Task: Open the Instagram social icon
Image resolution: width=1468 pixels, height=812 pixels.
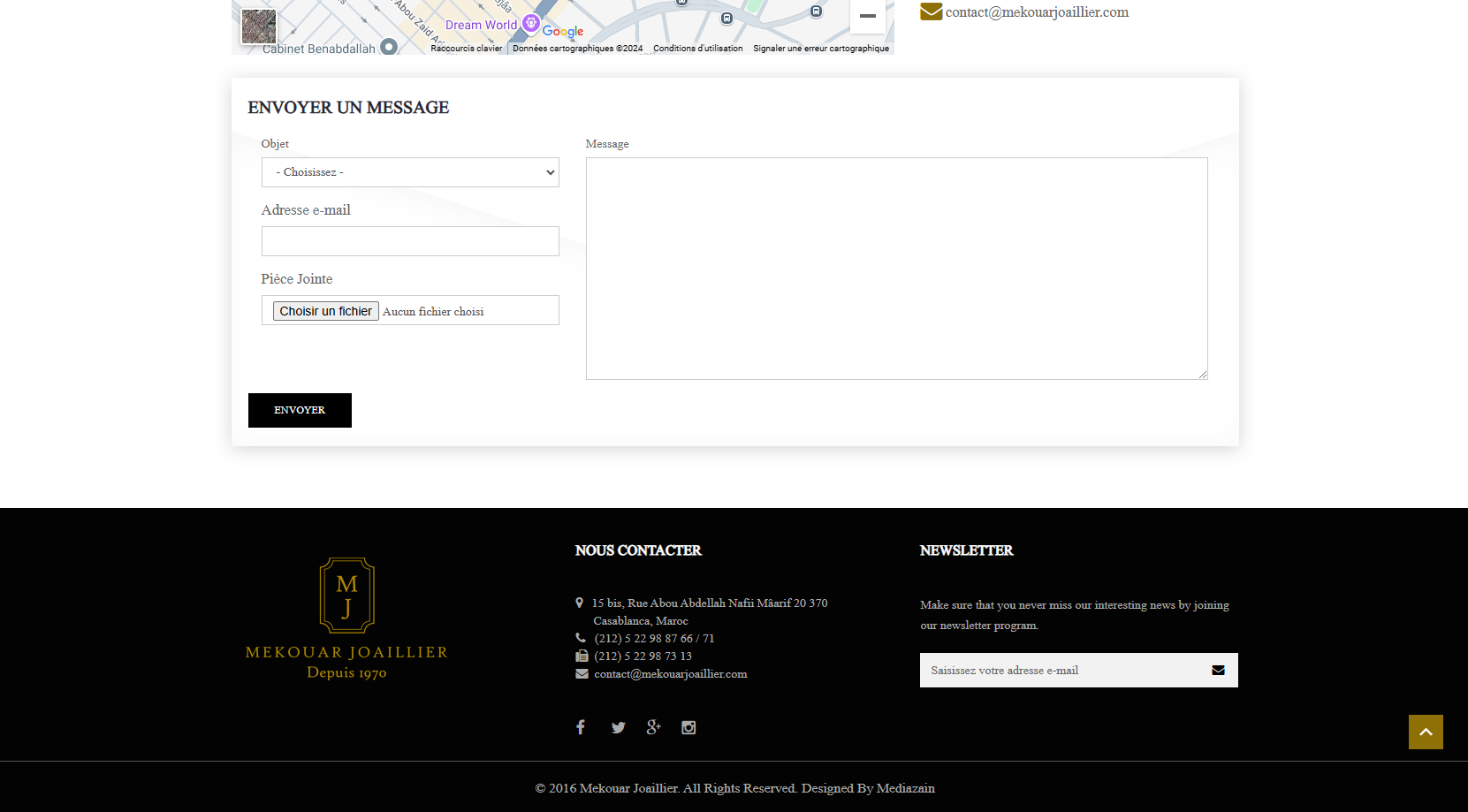Action: pyautogui.click(x=688, y=727)
